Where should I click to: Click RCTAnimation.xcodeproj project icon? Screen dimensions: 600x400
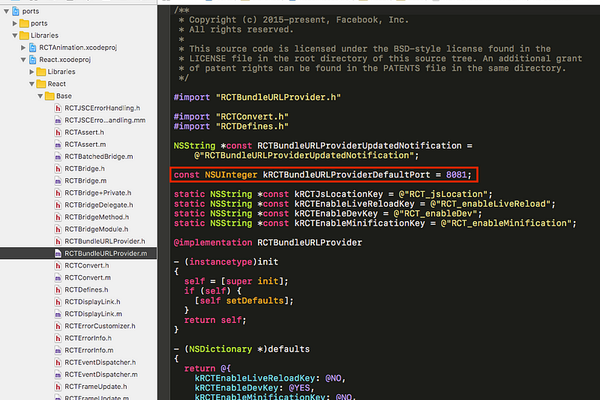(x=33, y=47)
